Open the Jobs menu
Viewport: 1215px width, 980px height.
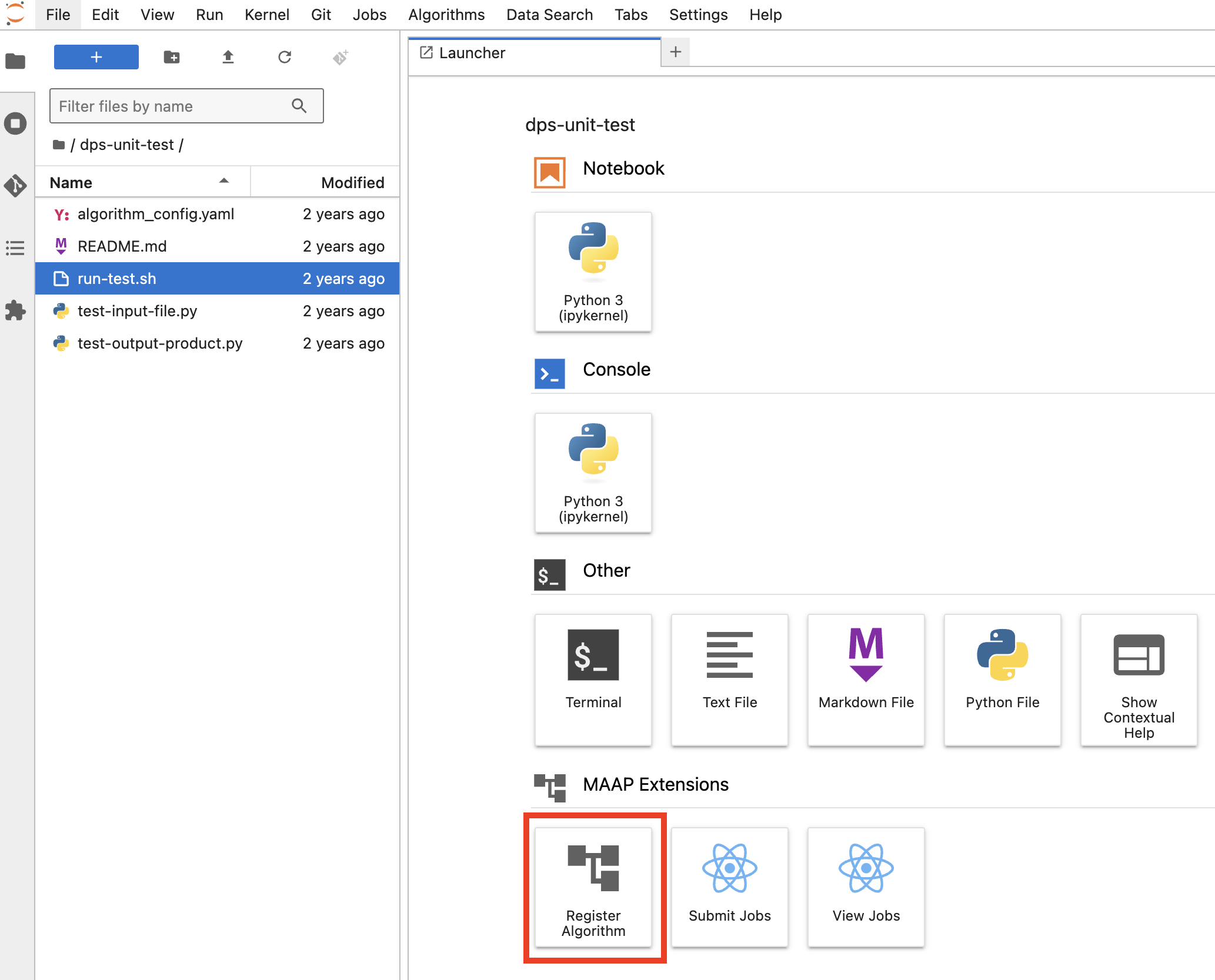369,15
